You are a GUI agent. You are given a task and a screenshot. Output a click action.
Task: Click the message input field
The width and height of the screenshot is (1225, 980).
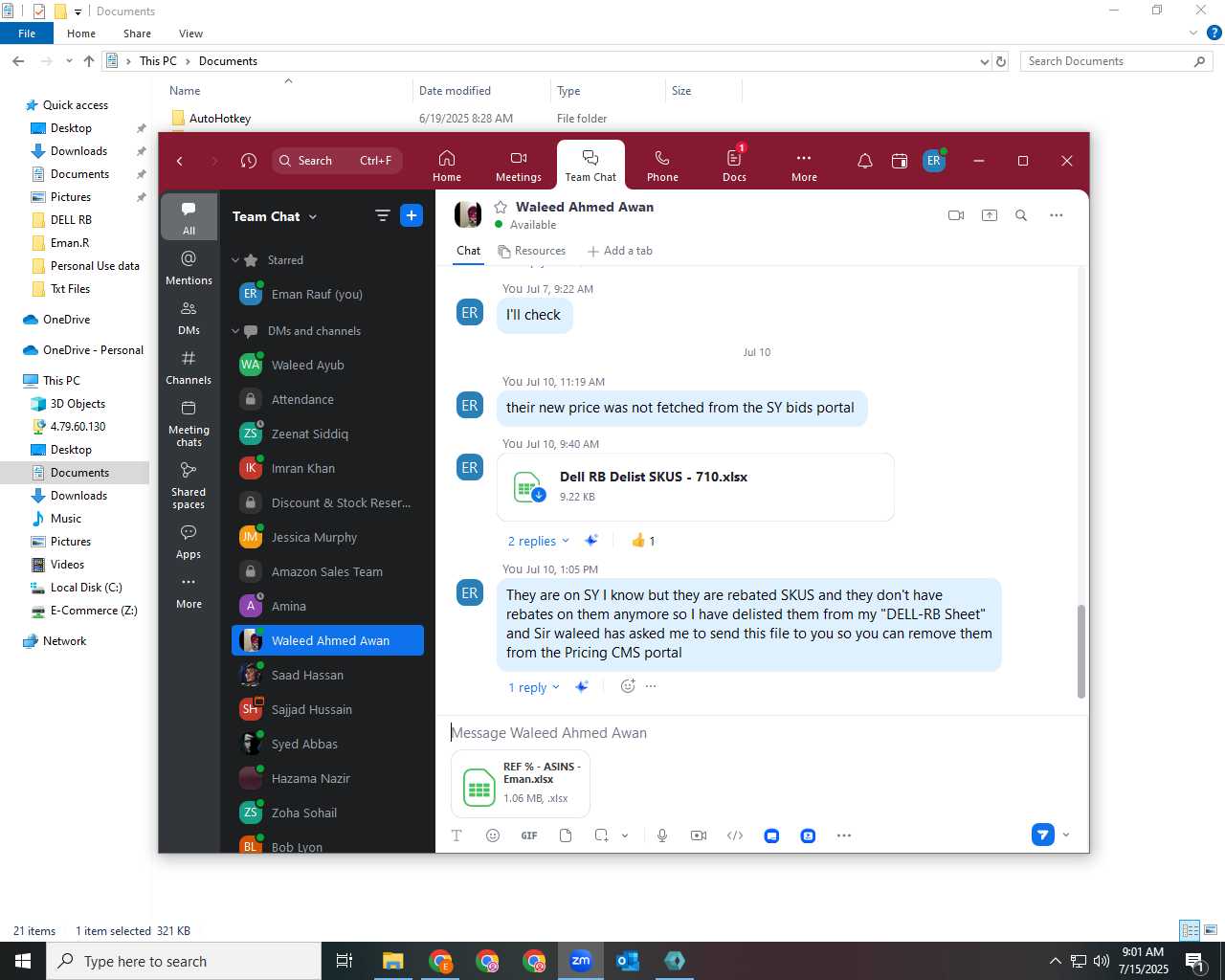tap(763, 733)
